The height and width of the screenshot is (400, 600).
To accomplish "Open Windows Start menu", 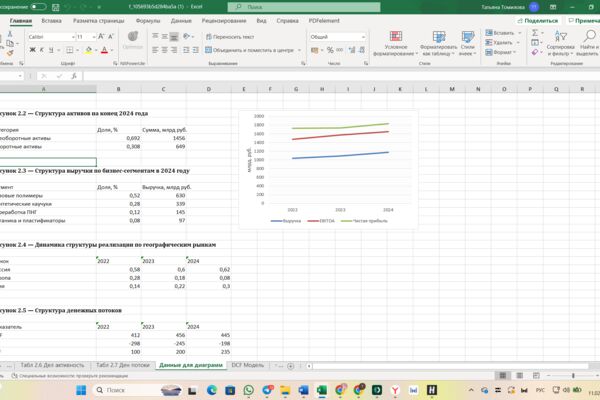I will click(81, 390).
